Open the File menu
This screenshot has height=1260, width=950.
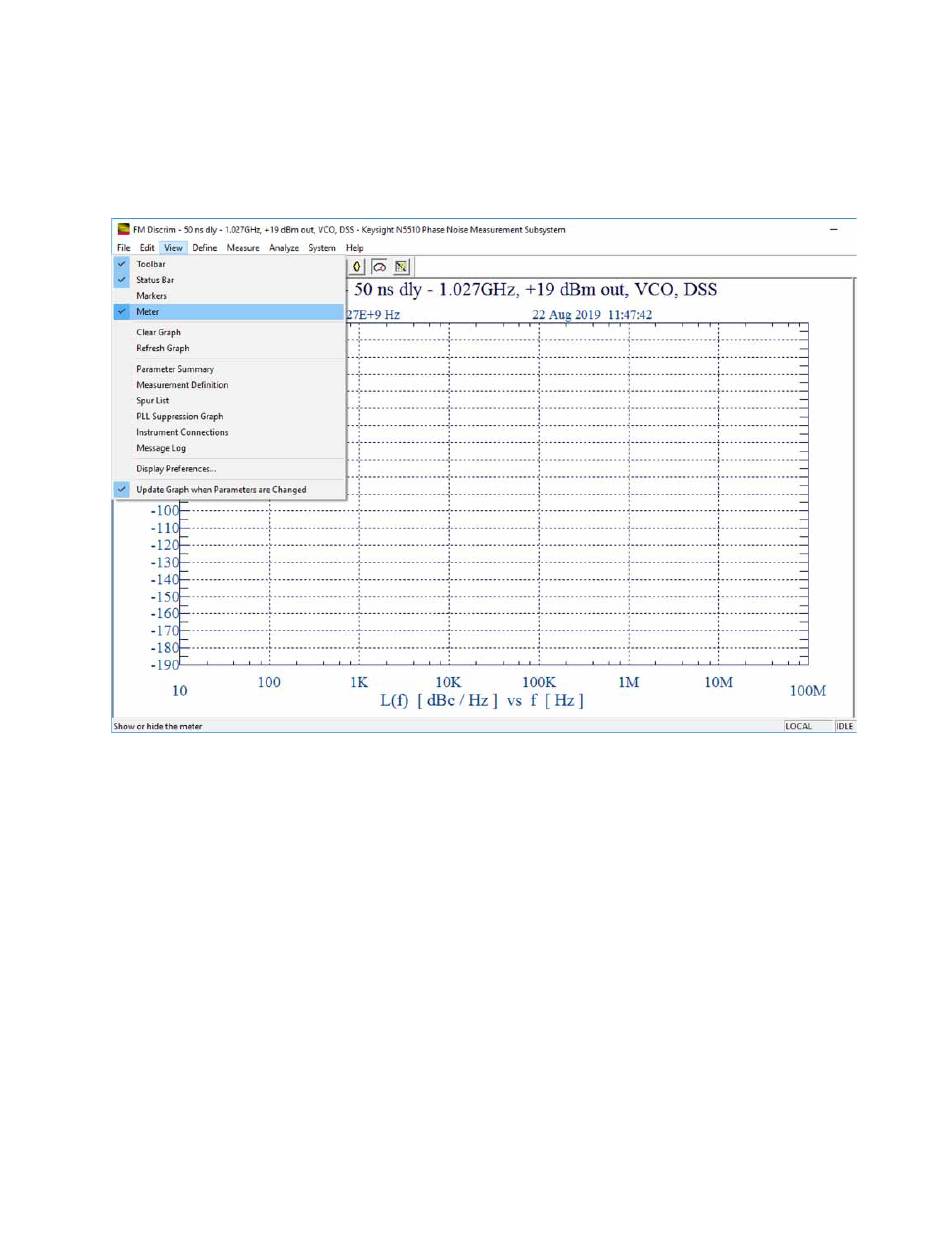(123, 248)
